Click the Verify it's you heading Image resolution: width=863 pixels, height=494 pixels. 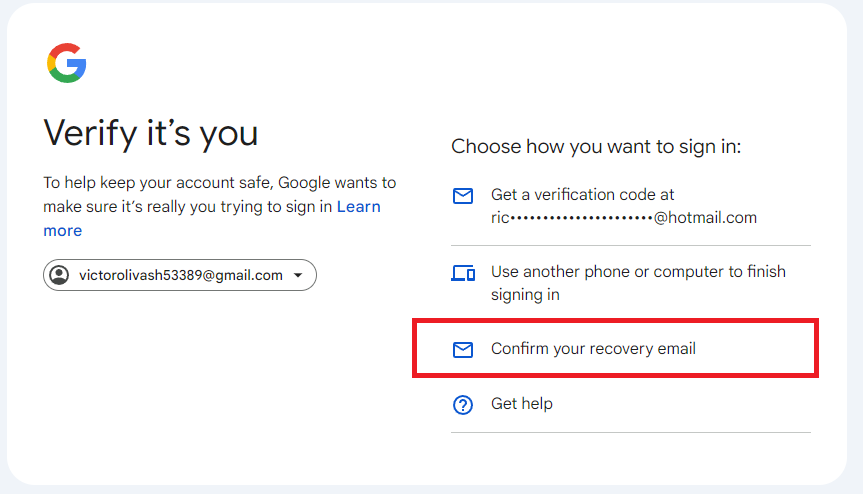click(x=151, y=132)
